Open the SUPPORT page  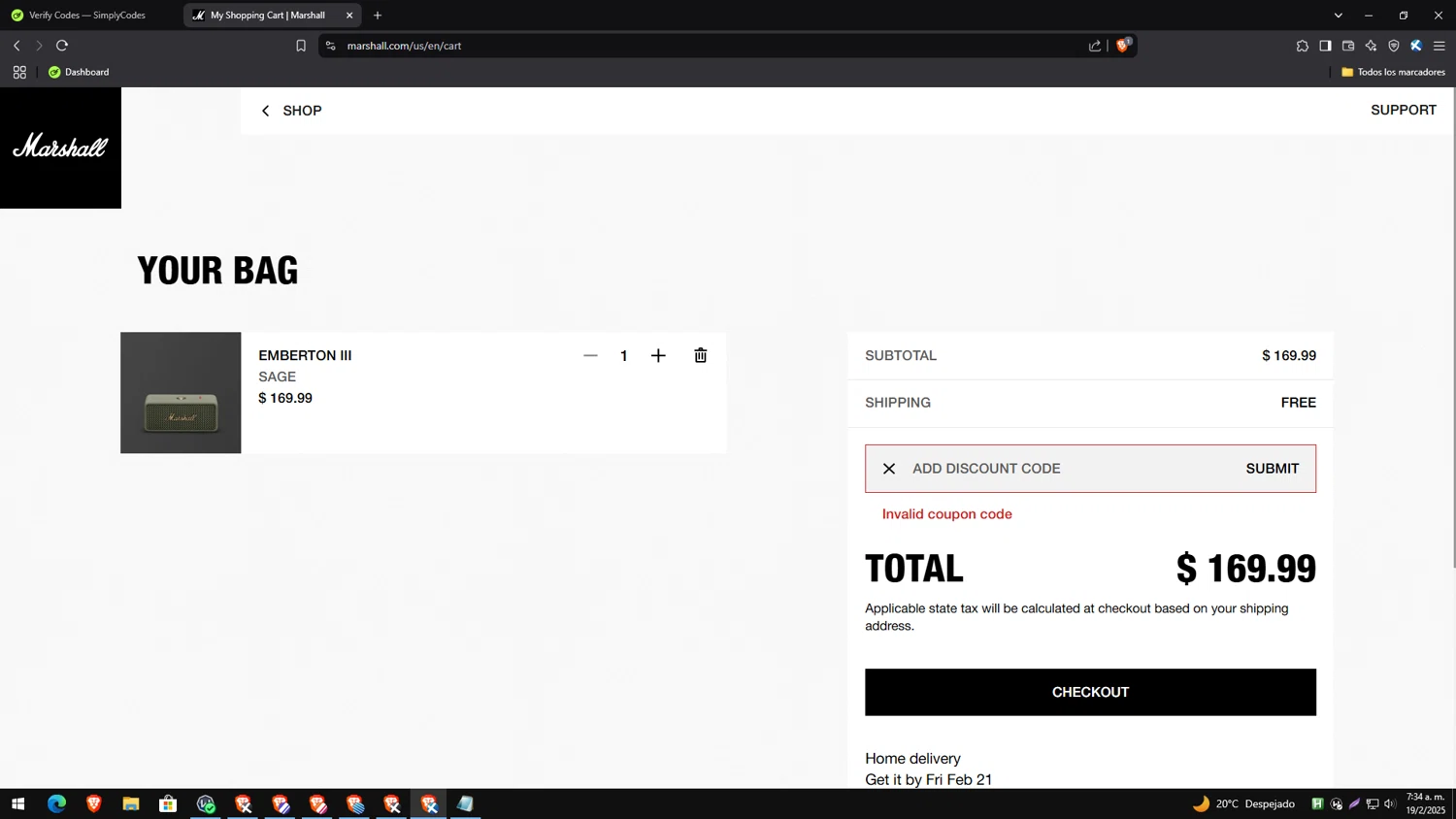(x=1403, y=110)
